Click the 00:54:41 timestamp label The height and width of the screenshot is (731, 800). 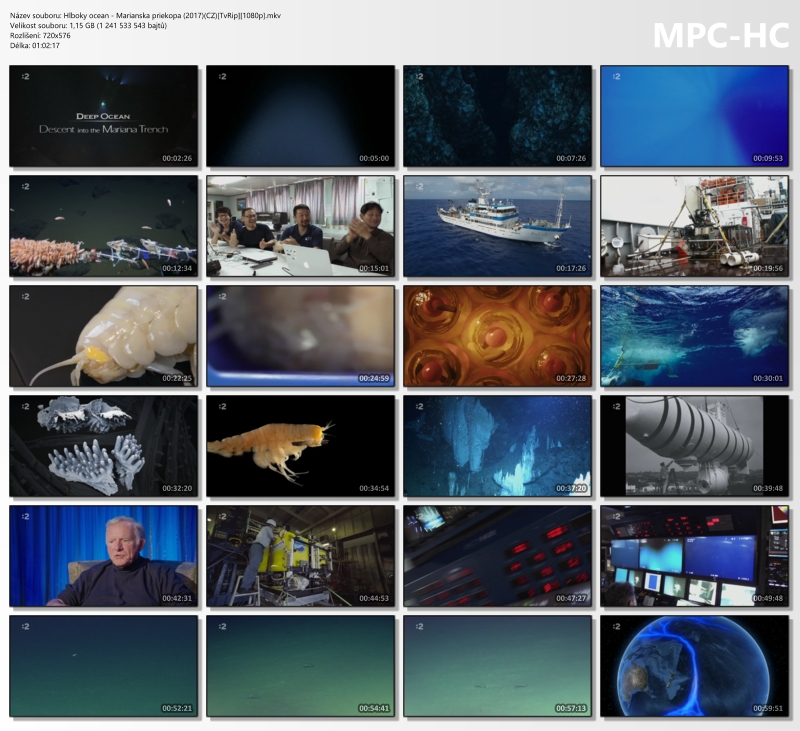(x=375, y=708)
